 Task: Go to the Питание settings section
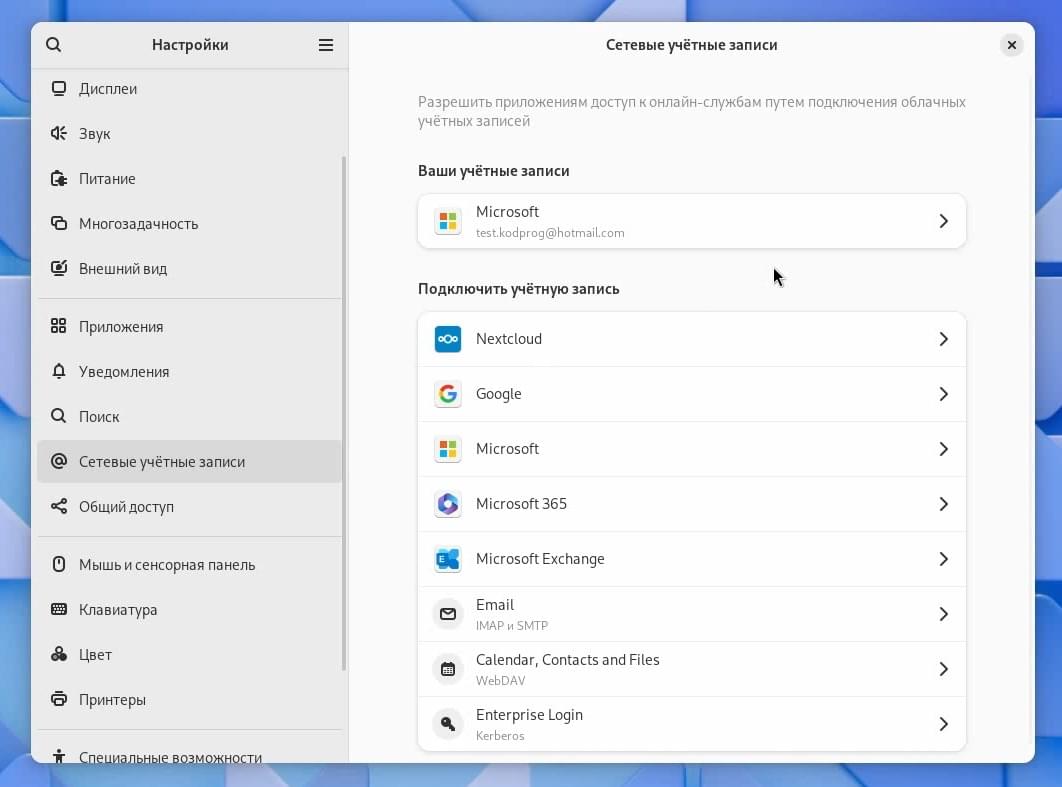(x=190, y=179)
